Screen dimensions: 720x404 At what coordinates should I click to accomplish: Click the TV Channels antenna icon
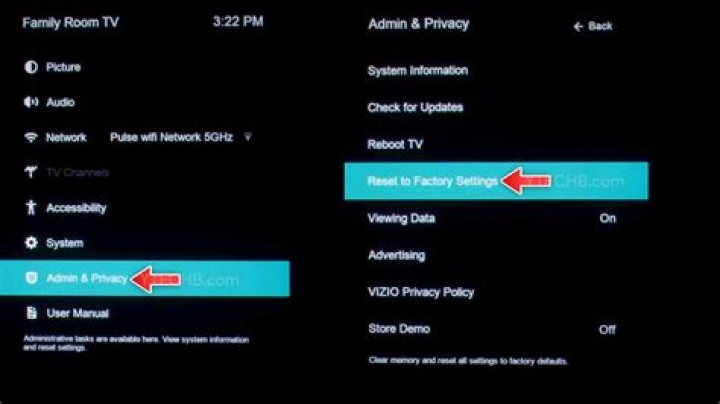point(31,172)
